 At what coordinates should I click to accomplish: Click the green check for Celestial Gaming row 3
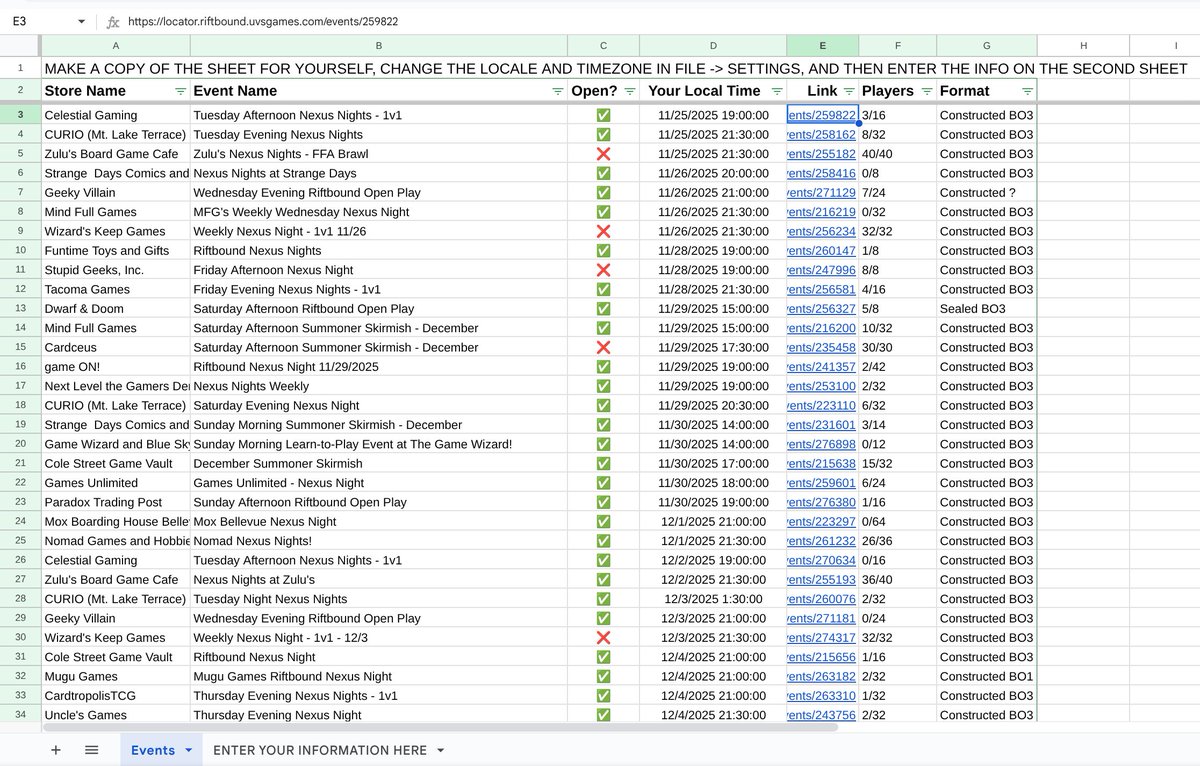pyautogui.click(x=603, y=115)
